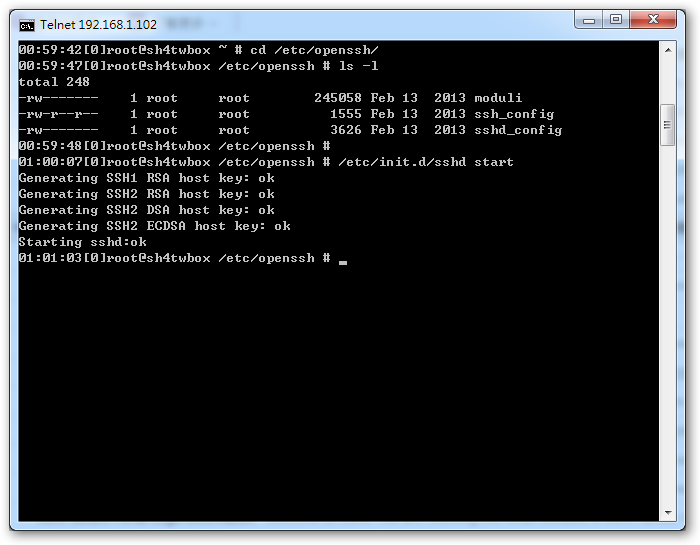Click the 'sshd_config' file name

click(x=518, y=130)
